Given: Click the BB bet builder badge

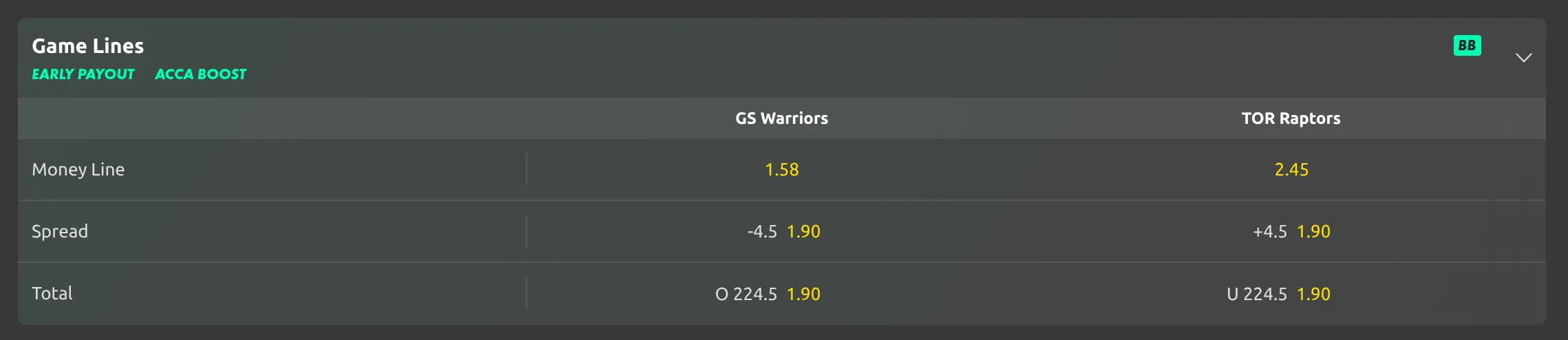Looking at the screenshot, I should [x=1467, y=45].
